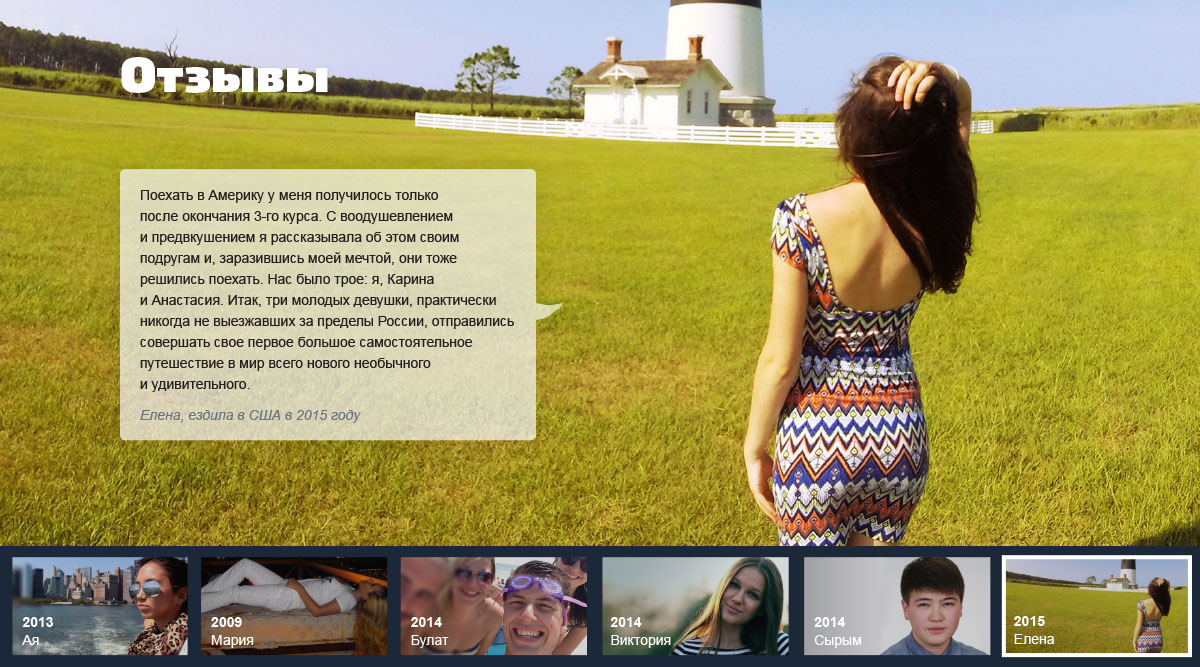1200x667 pixels.
Task: Select Сырым's 2014 review thumbnail
Action: click(x=896, y=605)
